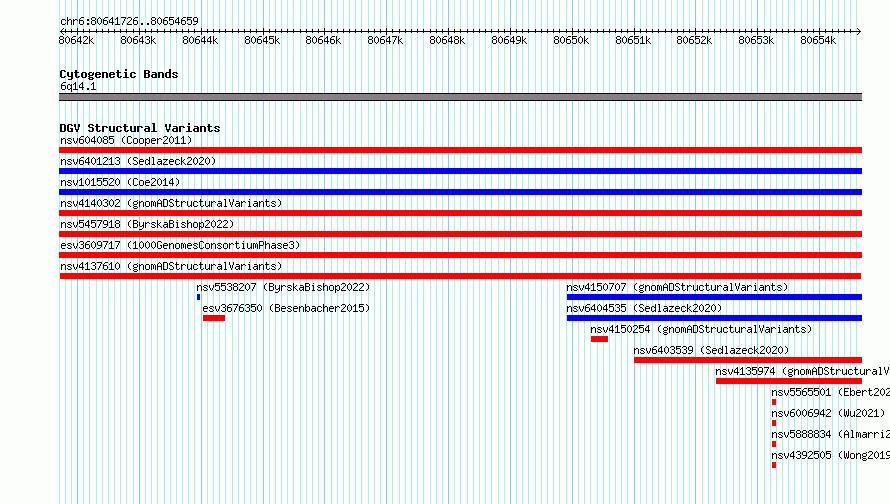Click the nsv5888834 (Almarri) label
The width and height of the screenshot is (890, 504).
830,434
